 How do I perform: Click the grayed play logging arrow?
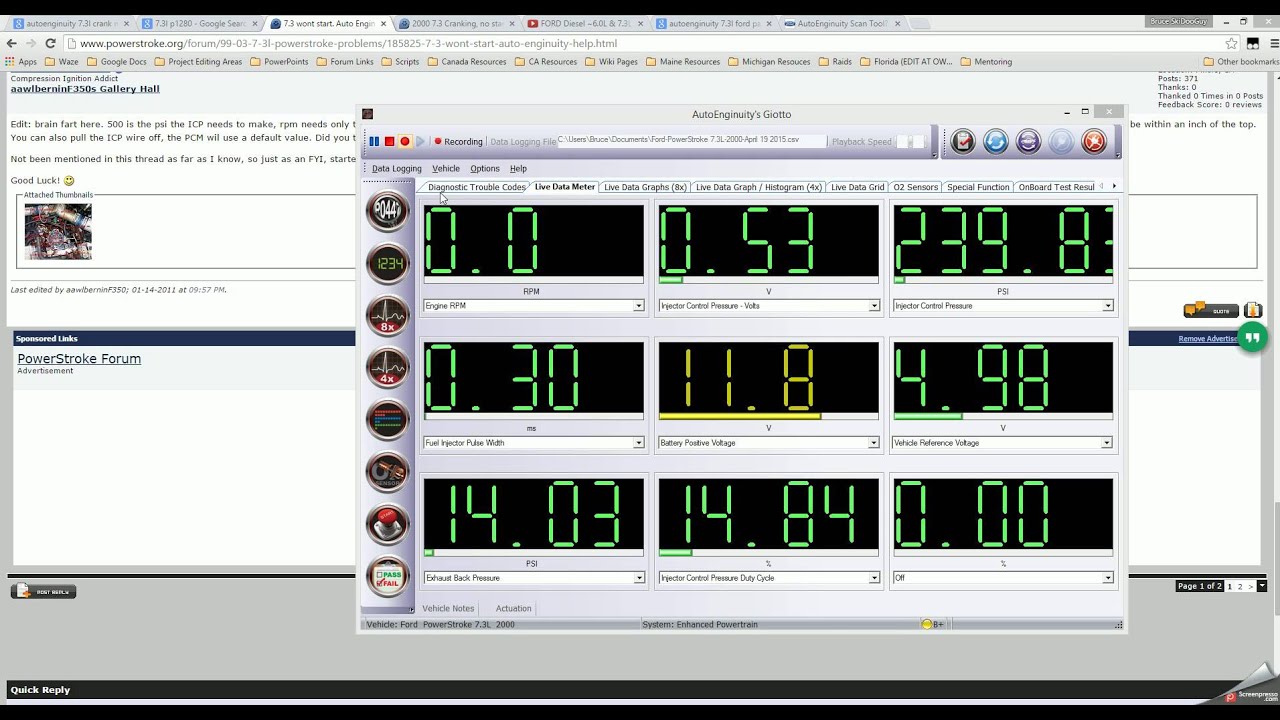[x=420, y=142]
